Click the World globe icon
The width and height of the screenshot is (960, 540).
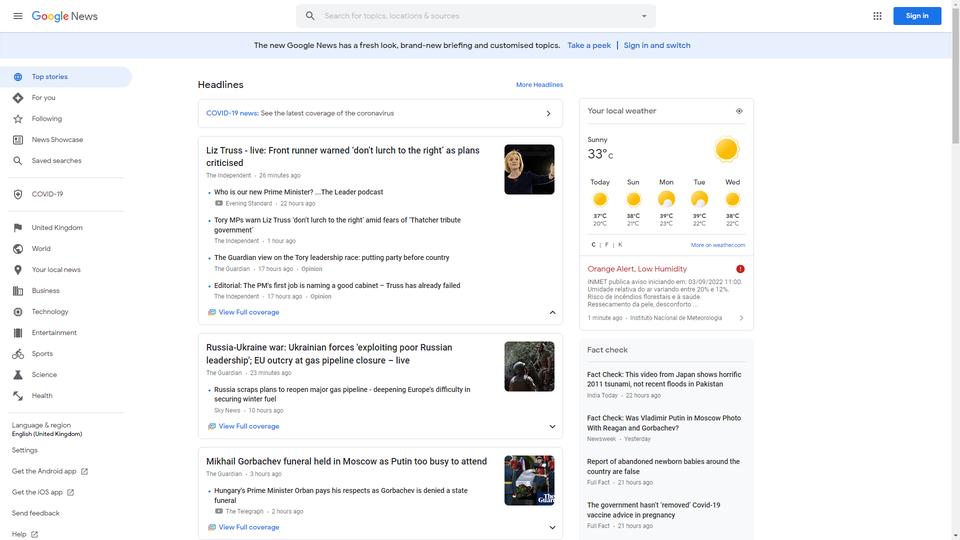coord(18,249)
